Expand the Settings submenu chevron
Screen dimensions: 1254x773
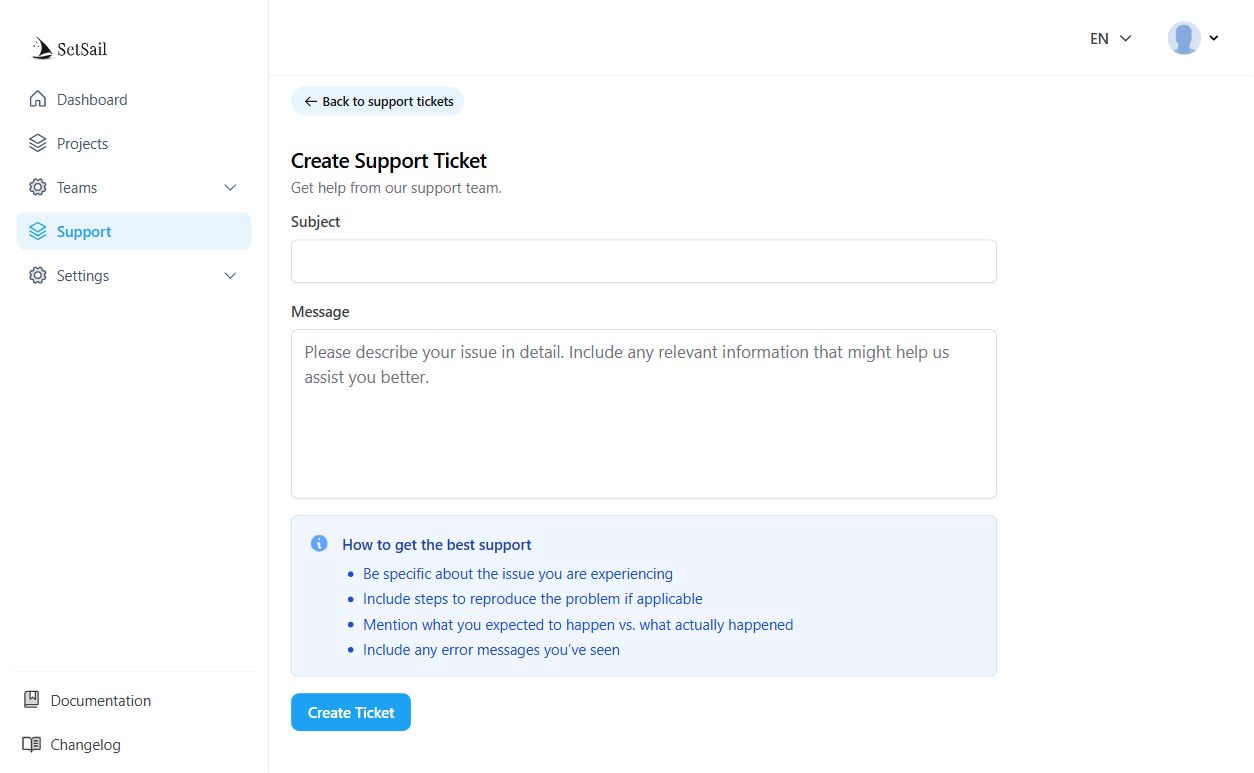pyautogui.click(x=230, y=276)
